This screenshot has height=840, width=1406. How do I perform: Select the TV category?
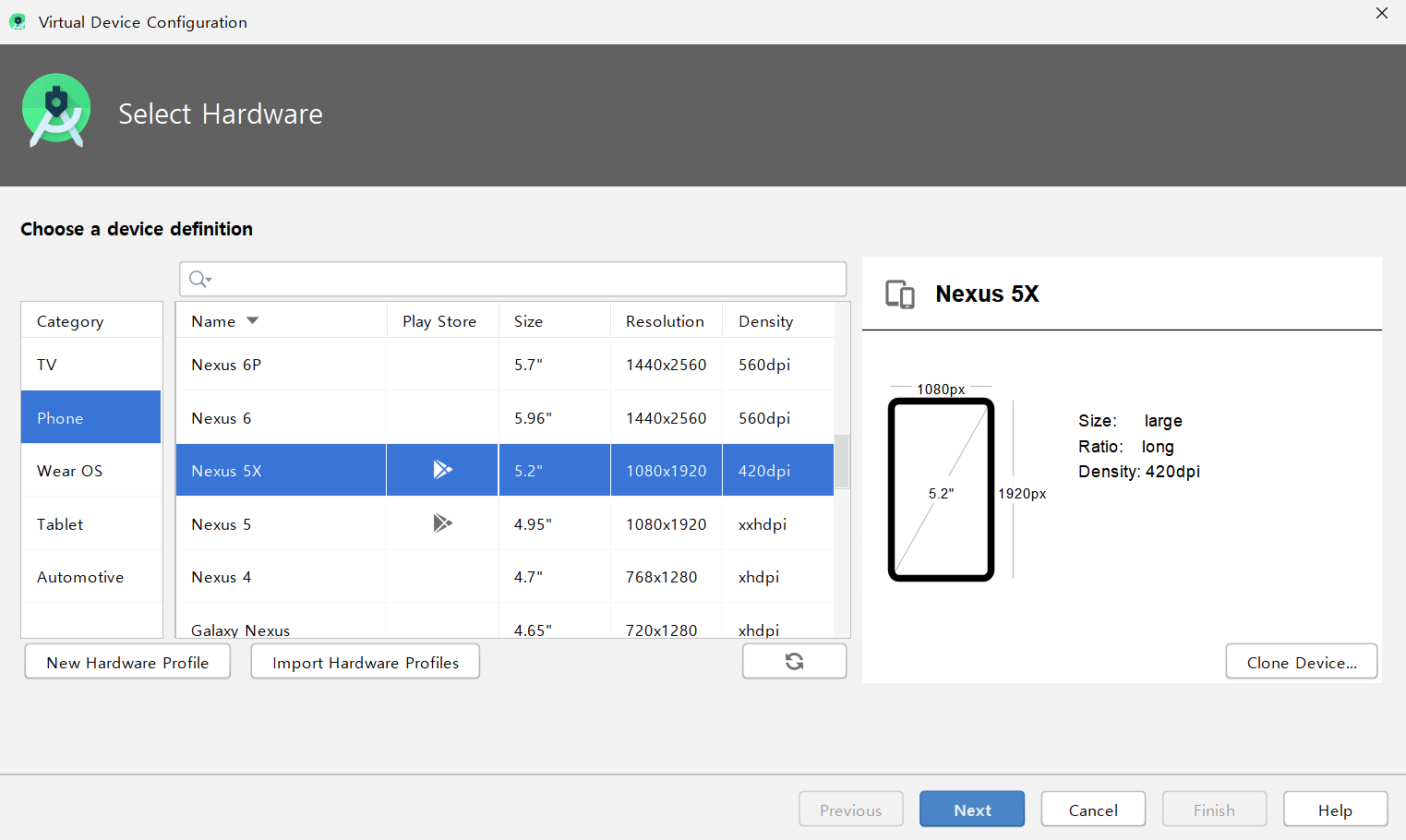click(91, 365)
